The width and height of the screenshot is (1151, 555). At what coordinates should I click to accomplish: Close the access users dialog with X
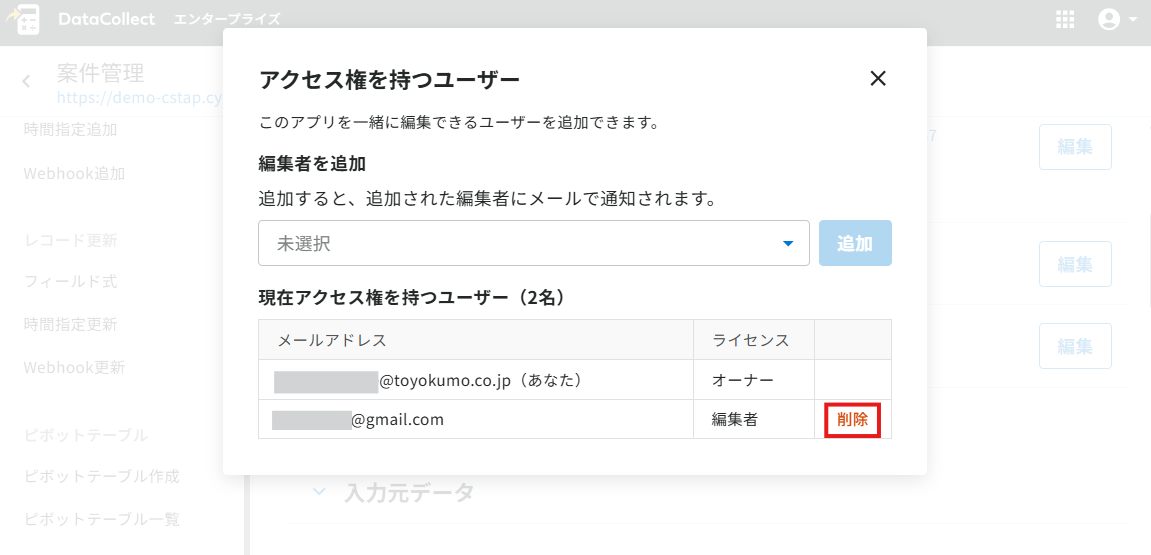coord(878,79)
